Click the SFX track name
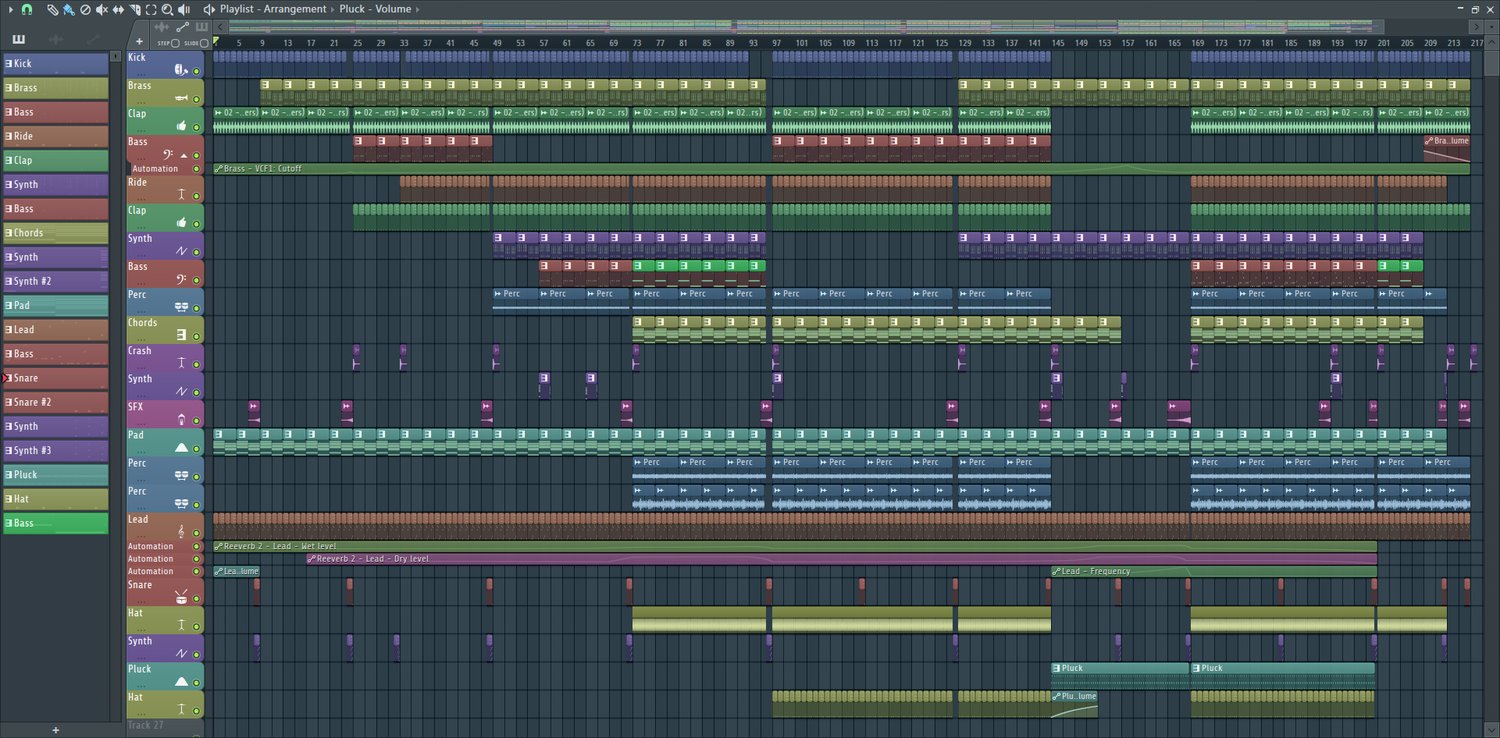The width and height of the screenshot is (1500, 738). pos(136,407)
